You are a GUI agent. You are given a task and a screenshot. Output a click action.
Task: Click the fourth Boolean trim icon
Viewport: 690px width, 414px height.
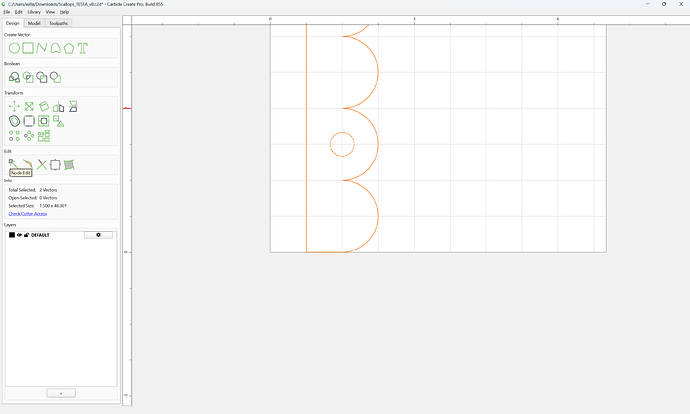tap(55, 77)
